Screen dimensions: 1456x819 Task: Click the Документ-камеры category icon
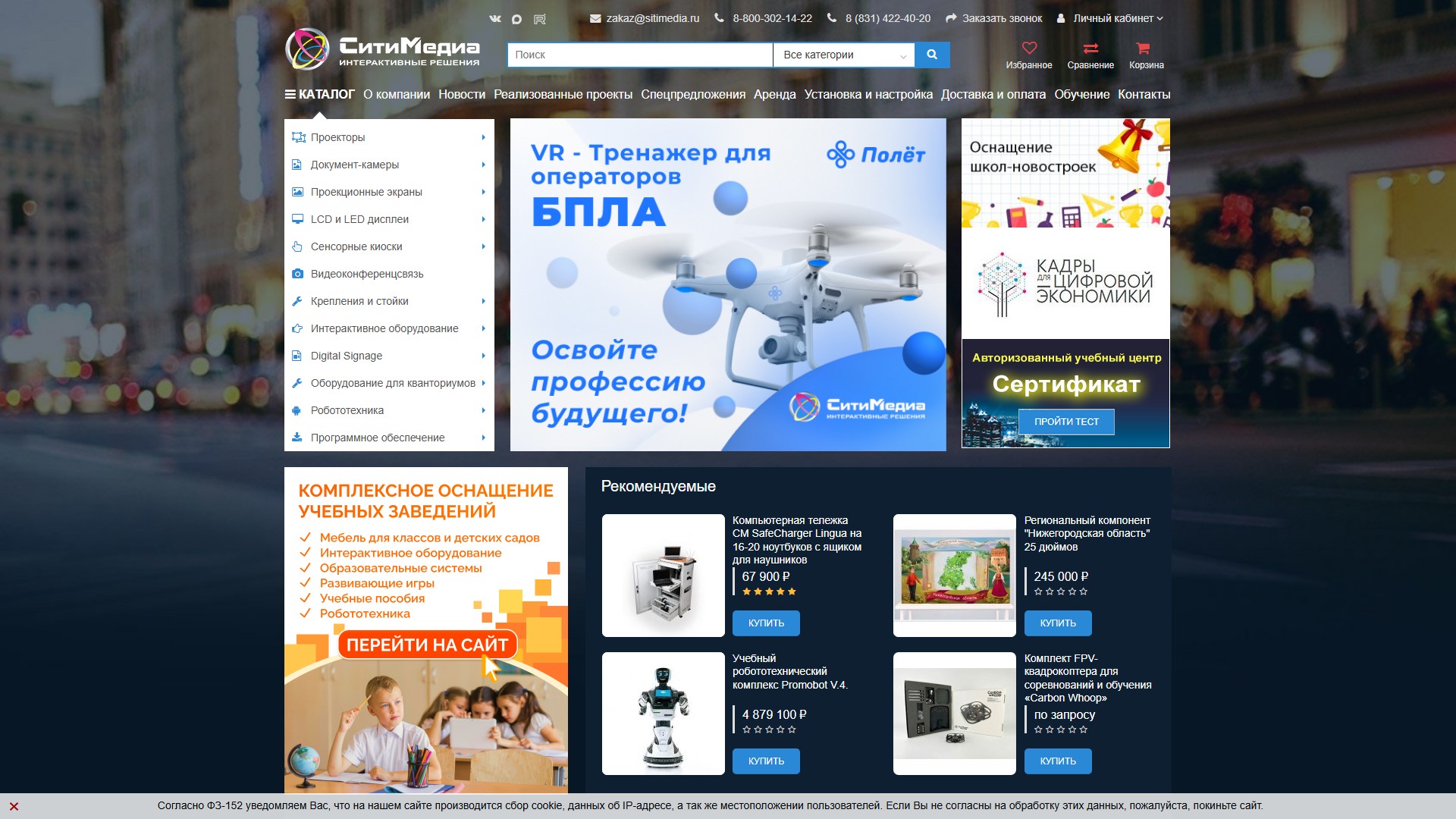pyautogui.click(x=297, y=165)
